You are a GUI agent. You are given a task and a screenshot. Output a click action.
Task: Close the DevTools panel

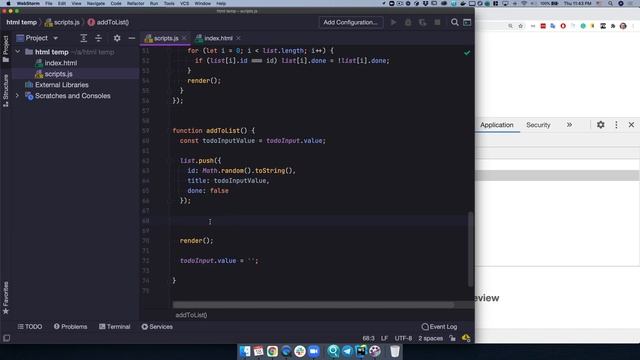pos(631,125)
